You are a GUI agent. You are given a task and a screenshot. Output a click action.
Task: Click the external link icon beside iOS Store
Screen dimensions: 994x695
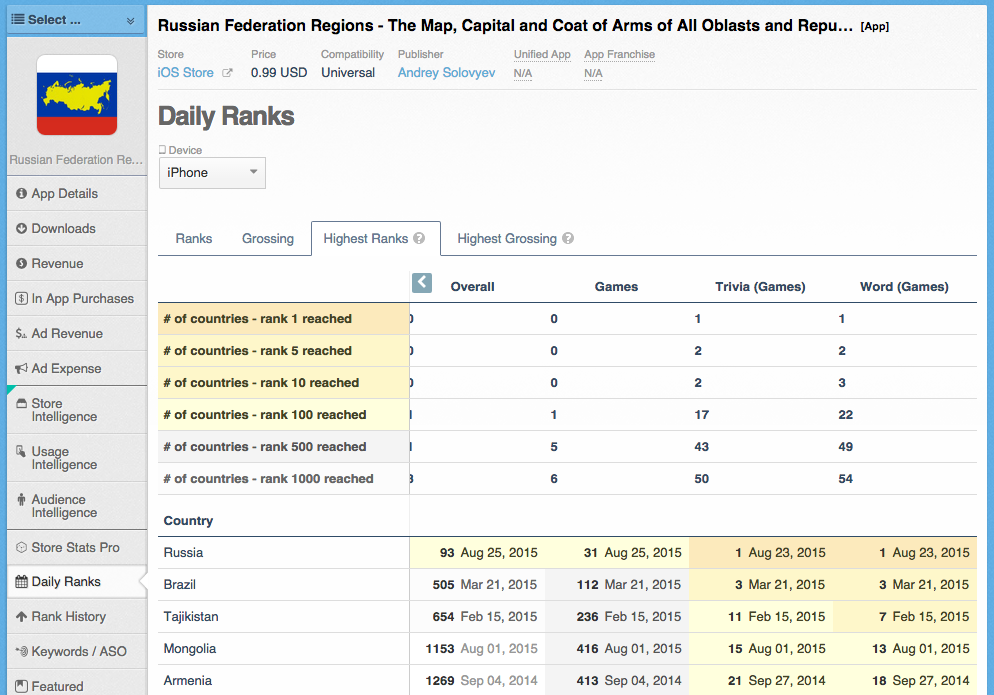(x=228, y=73)
